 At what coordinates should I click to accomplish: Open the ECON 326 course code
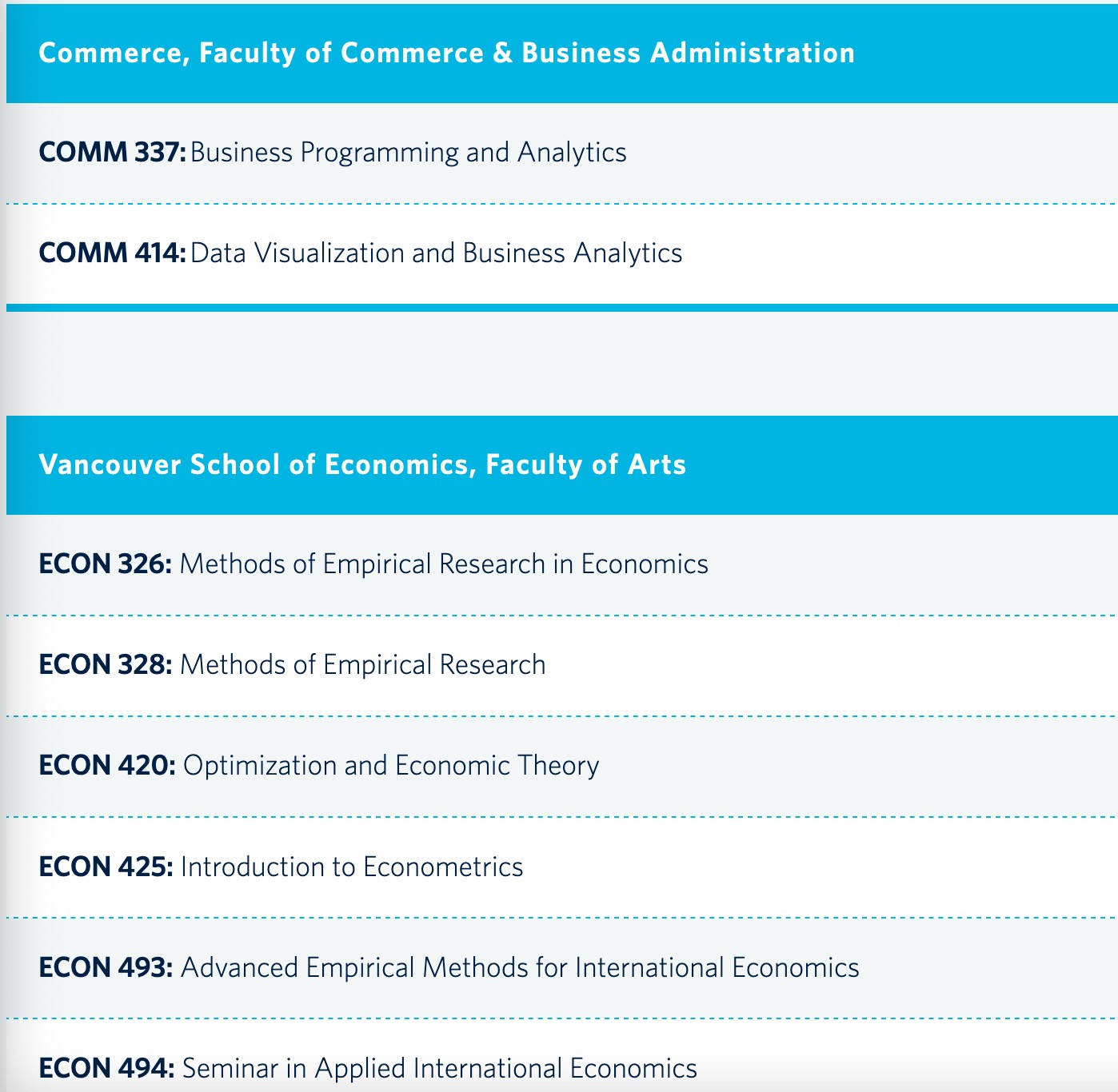(x=105, y=564)
